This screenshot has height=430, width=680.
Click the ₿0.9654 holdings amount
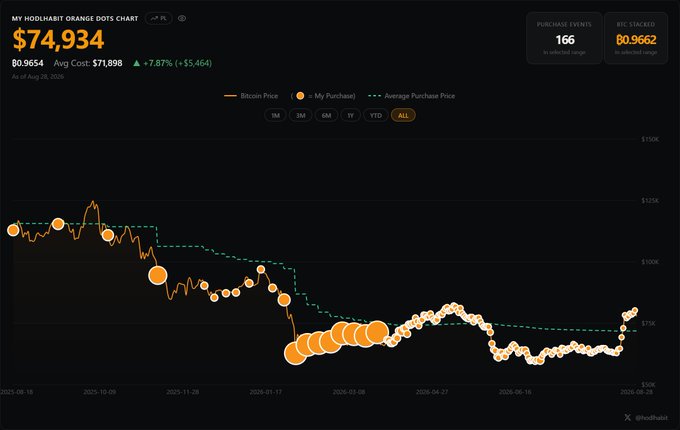[x=28, y=63]
